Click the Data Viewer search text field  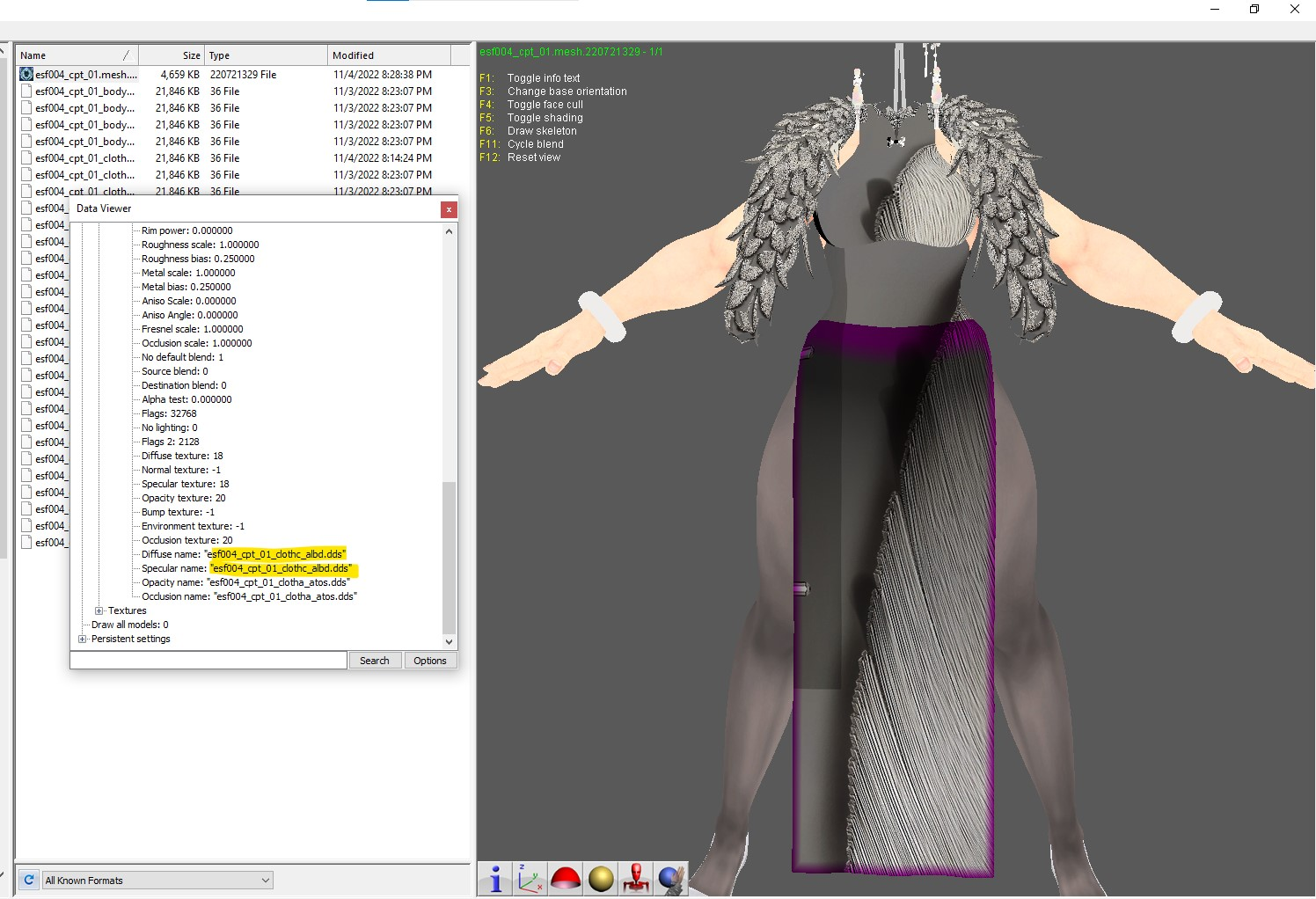(208, 661)
